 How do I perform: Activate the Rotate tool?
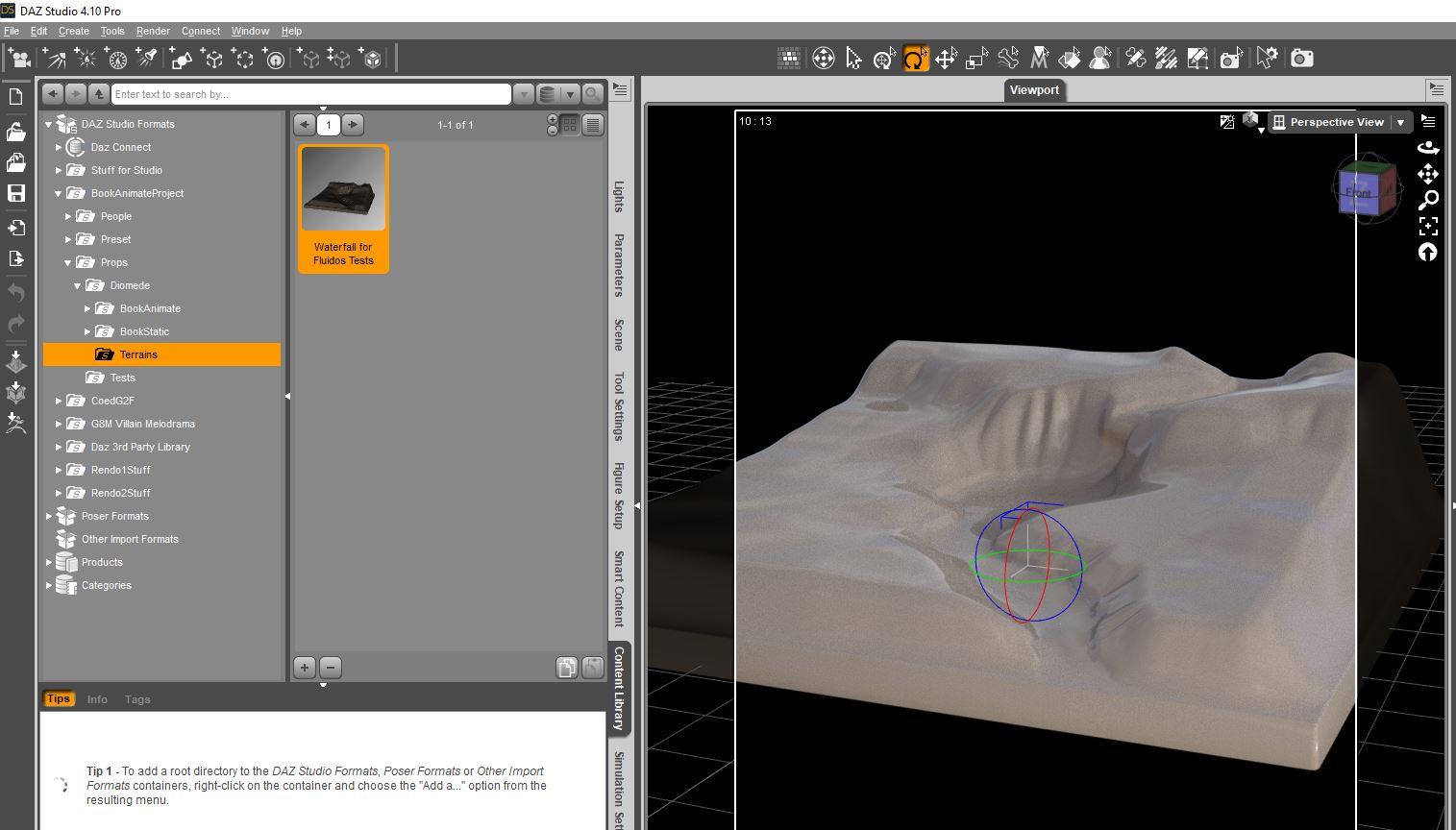pos(916,59)
